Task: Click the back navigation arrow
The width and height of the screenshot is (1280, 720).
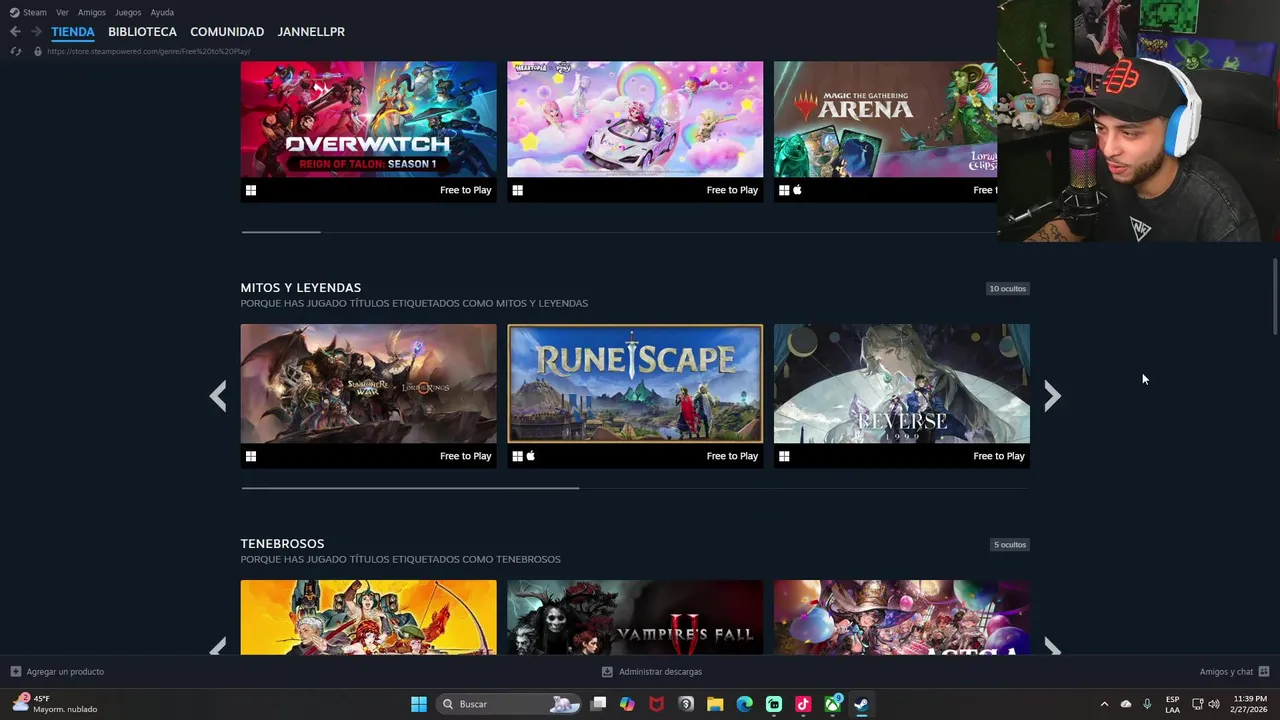Action: tap(15, 32)
